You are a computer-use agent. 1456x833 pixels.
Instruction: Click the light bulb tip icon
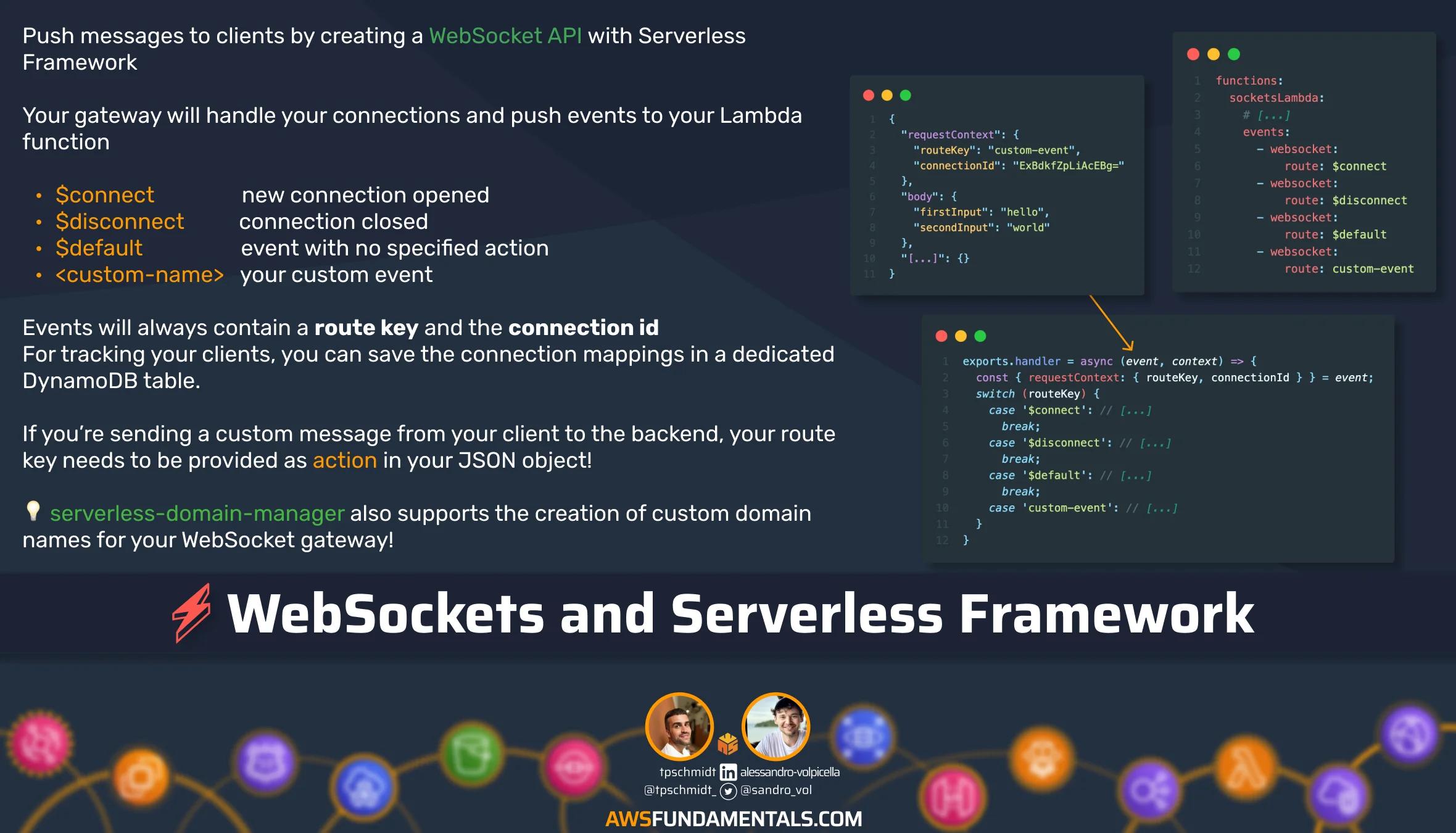33,511
